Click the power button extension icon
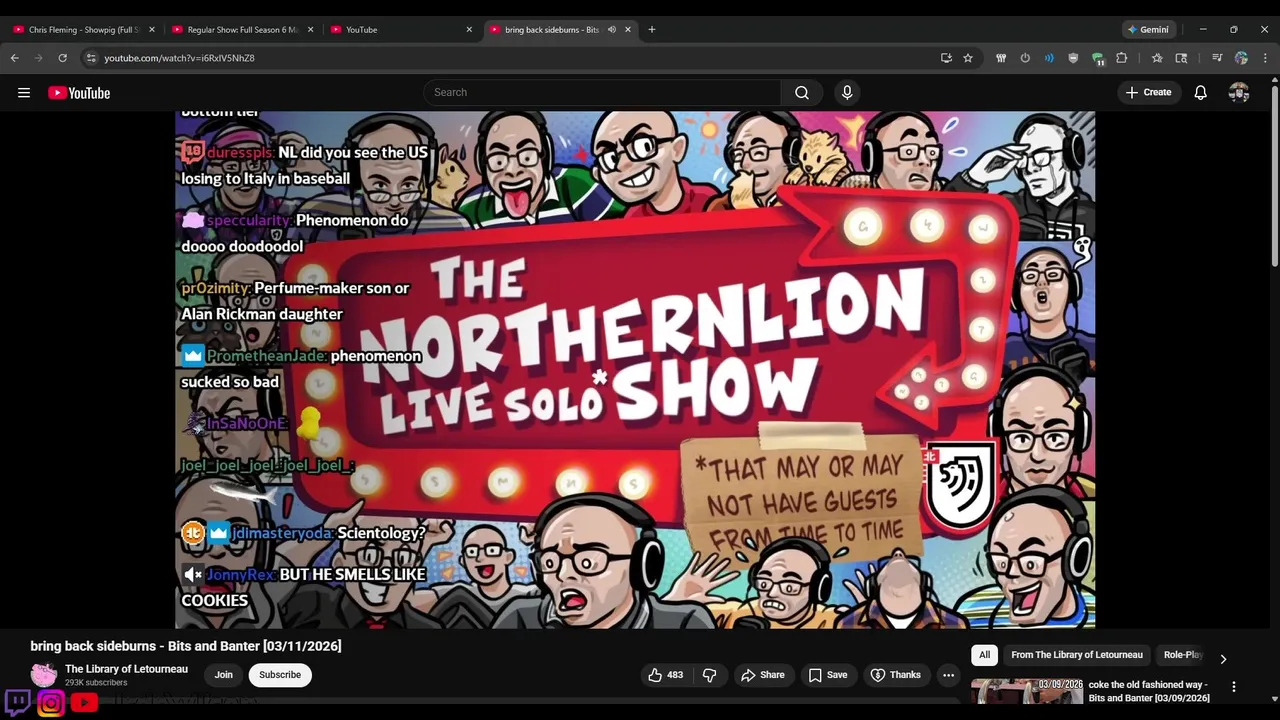This screenshot has width=1280, height=720. (1025, 58)
